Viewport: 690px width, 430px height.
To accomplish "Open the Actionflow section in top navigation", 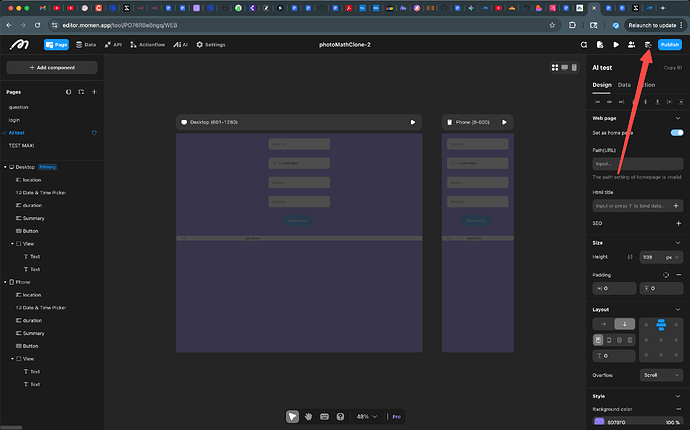I will 148,45.
